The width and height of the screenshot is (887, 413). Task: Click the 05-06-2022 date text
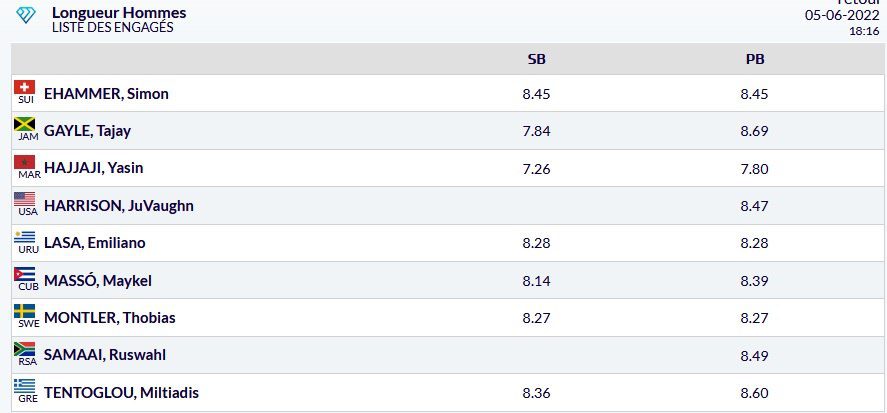pos(842,15)
